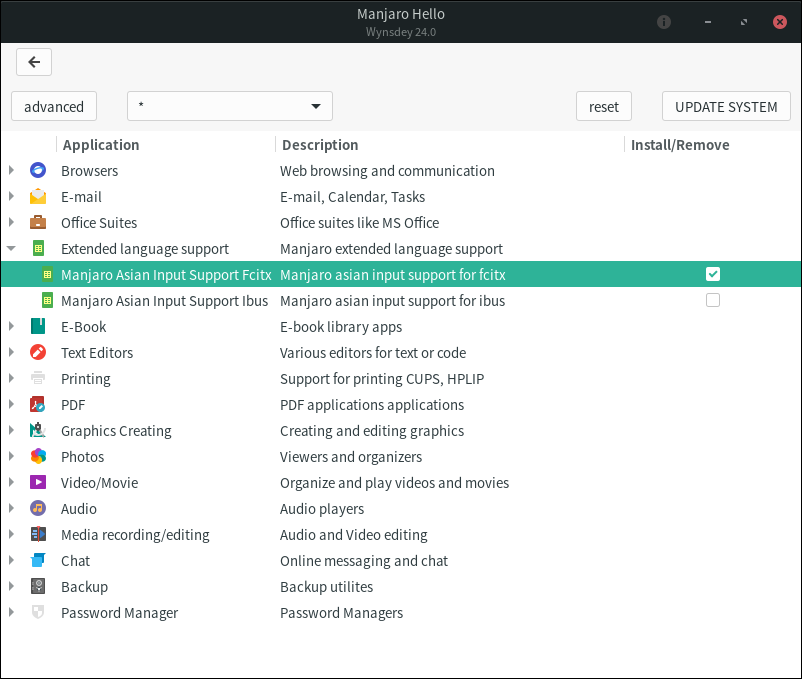
Task: Click the UPDATE SYSTEM button
Action: (726, 106)
